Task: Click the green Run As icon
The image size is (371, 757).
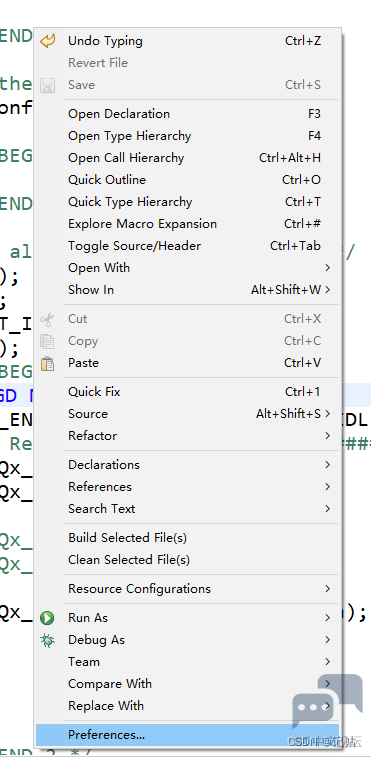Action: [47, 618]
